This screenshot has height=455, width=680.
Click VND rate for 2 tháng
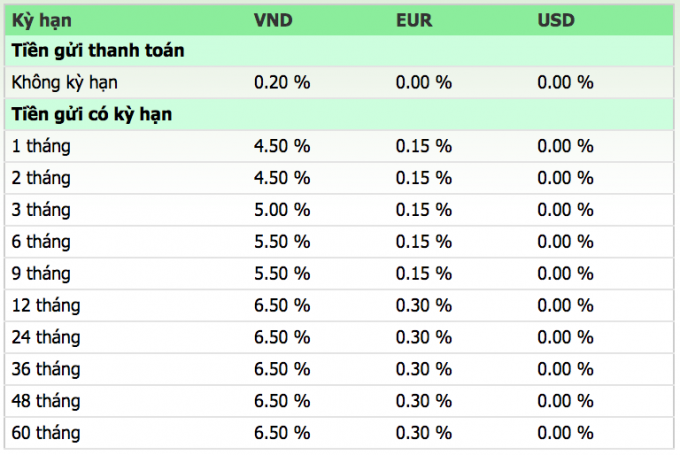coord(282,178)
